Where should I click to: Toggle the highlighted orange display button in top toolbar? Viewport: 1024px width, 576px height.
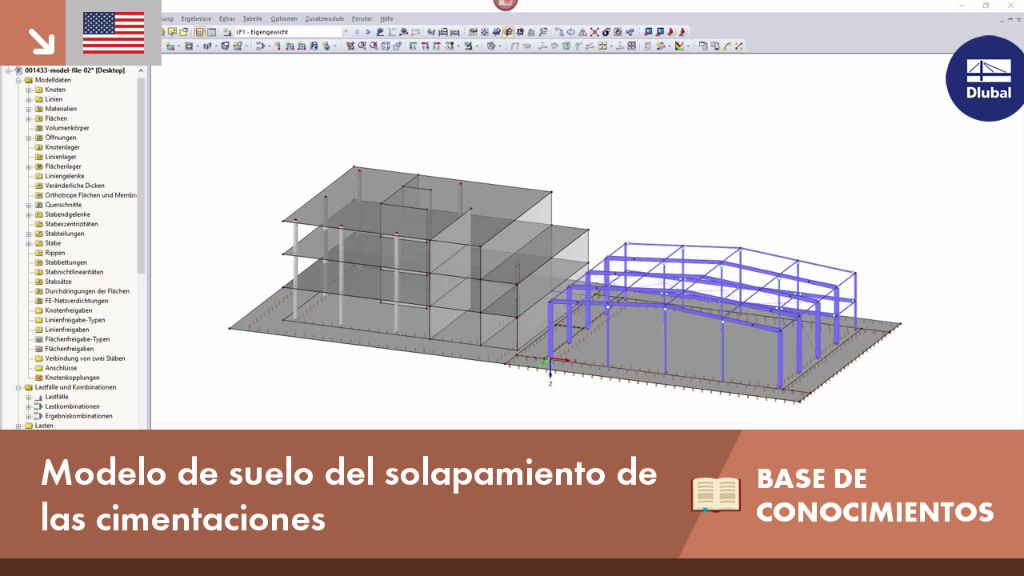(508, 31)
